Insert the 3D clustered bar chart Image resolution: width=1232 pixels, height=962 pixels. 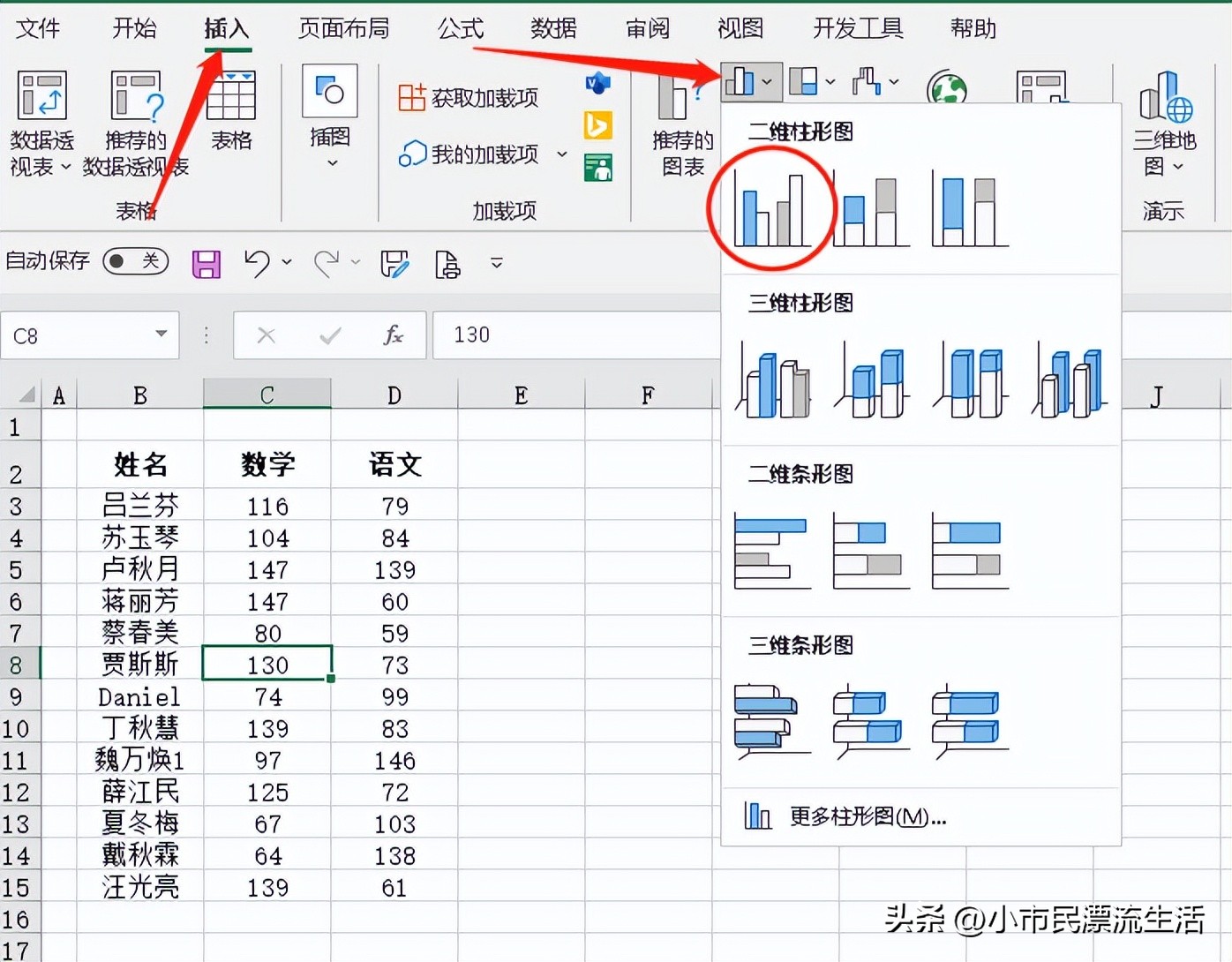(x=772, y=721)
